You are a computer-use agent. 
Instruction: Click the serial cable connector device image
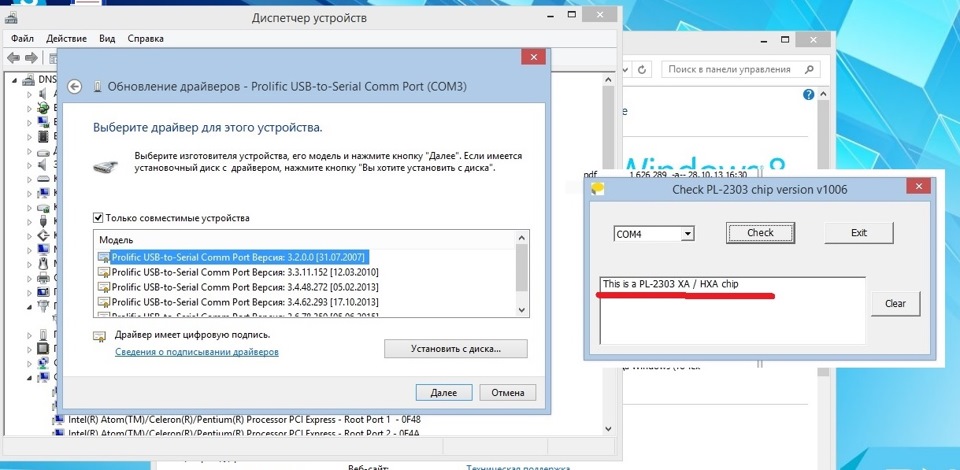(107, 165)
